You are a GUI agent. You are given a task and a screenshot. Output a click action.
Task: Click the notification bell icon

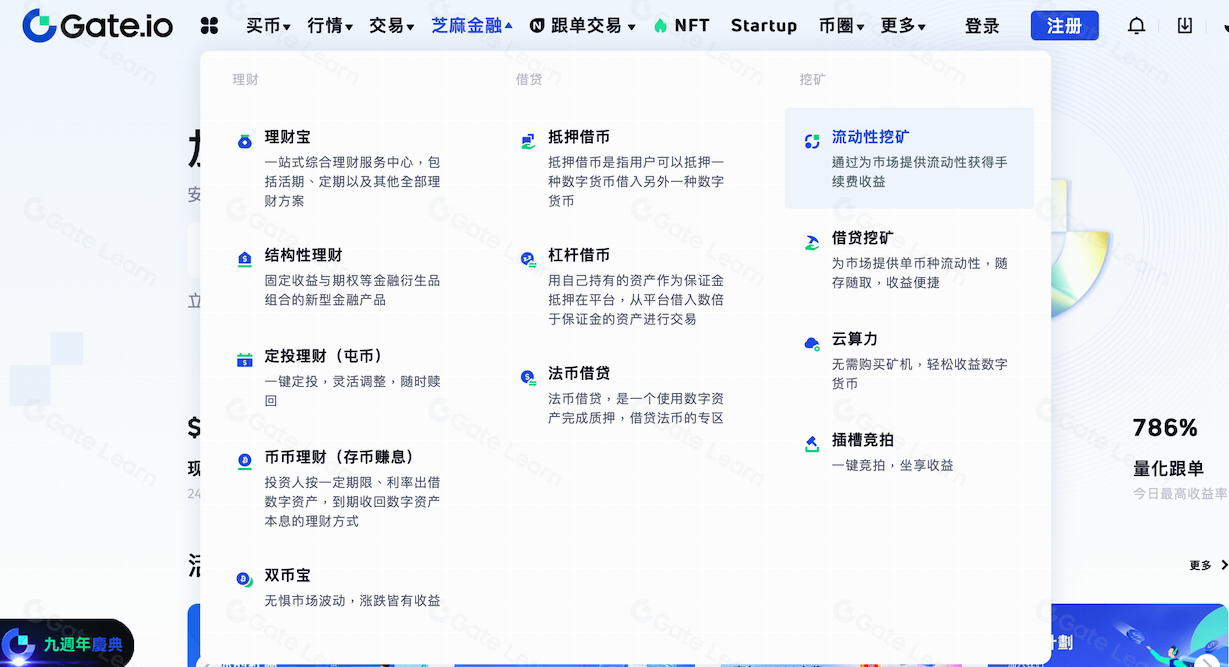[1136, 26]
